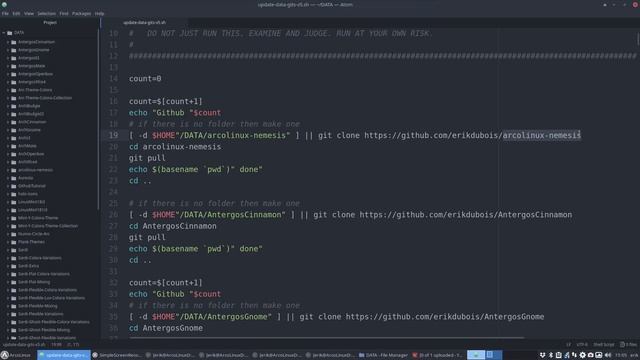Select the Mint-Y-Colora-Theme-Collection folder name
This screenshot has height=360, width=640.
48,226
